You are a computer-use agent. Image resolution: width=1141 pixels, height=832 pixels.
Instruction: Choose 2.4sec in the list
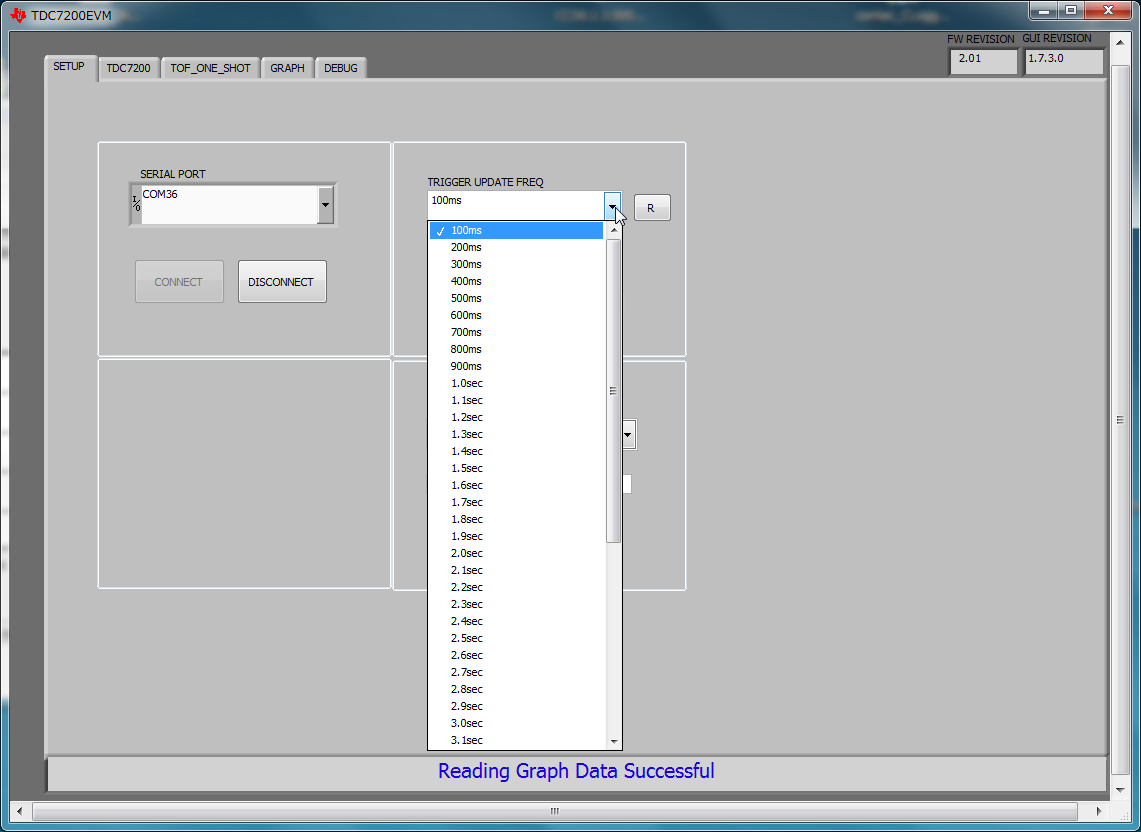pyautogui.click(x=517, y=621)
